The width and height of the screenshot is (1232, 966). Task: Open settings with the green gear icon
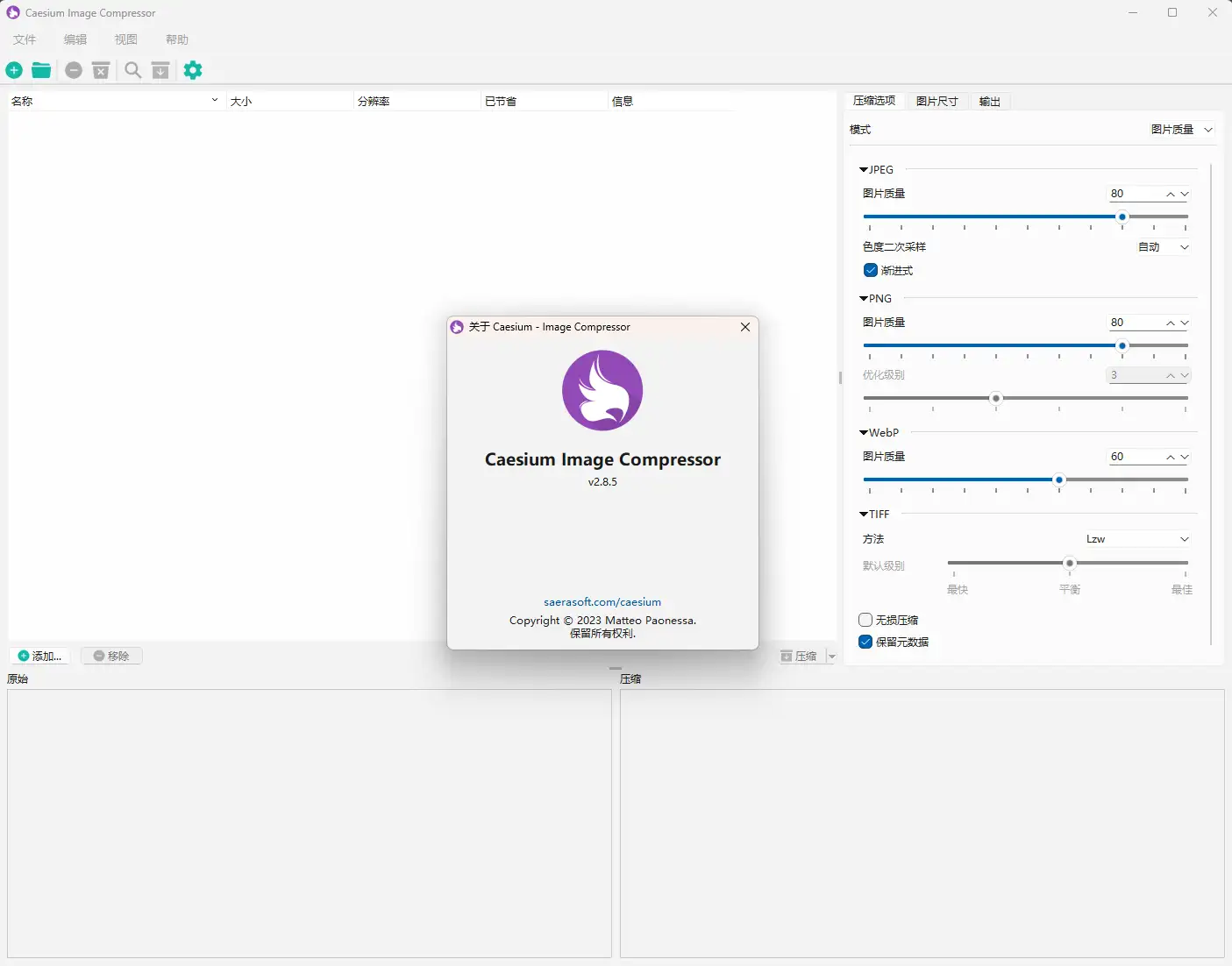coord(193,70)
